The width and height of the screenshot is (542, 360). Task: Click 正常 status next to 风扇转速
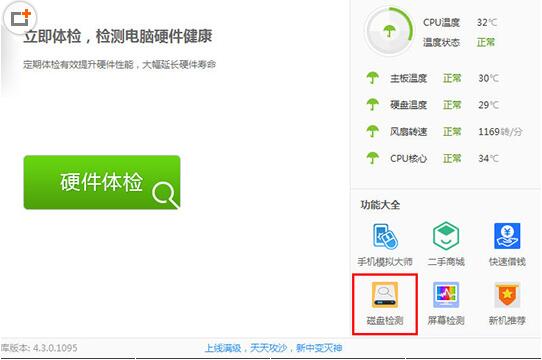[x=452, y=131]
